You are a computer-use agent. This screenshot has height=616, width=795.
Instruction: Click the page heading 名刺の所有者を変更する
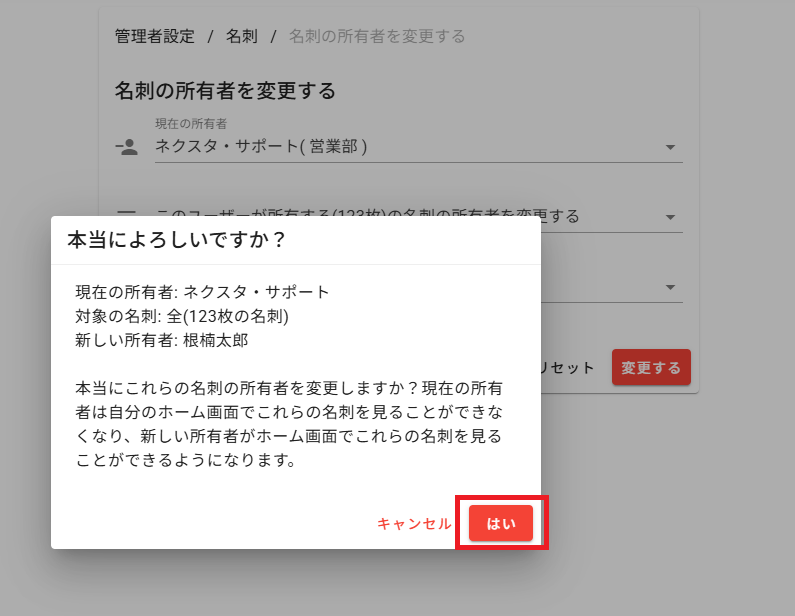225,91
